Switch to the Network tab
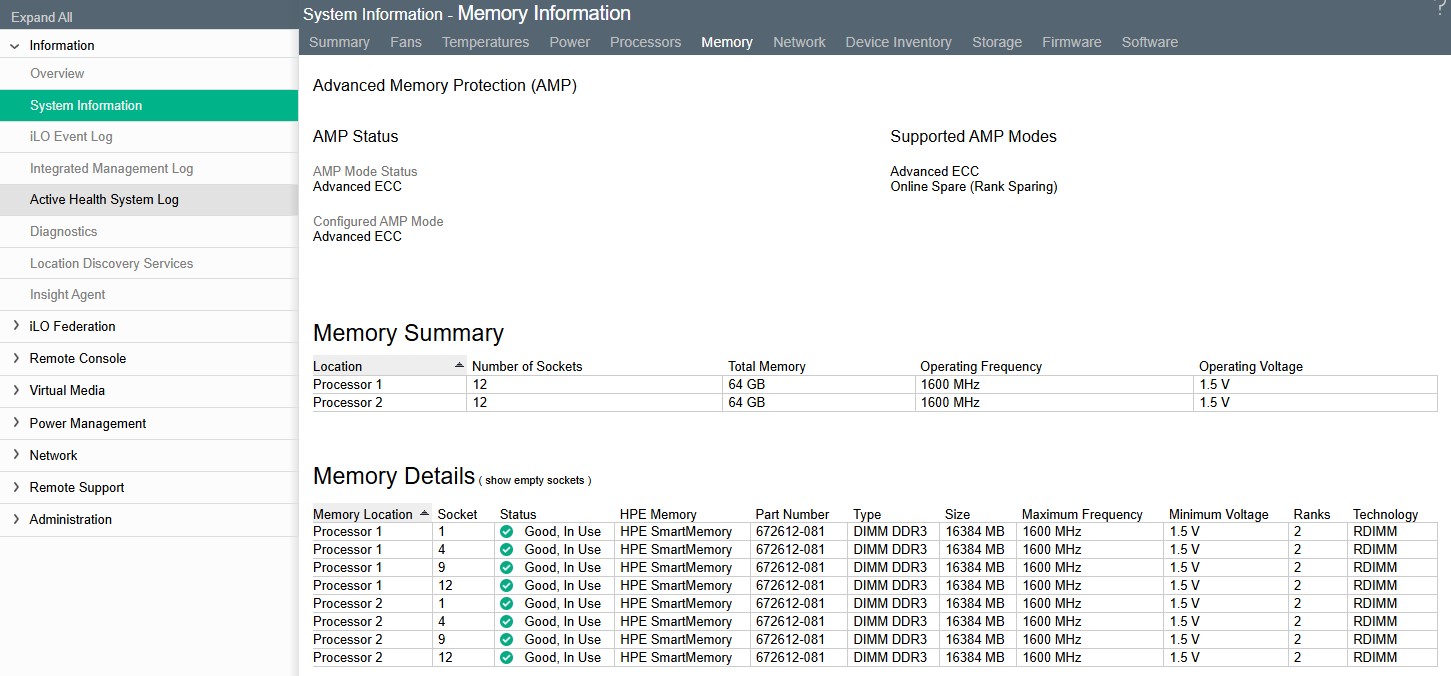This screenshot has height=676, width=1451. coord(799,42)
